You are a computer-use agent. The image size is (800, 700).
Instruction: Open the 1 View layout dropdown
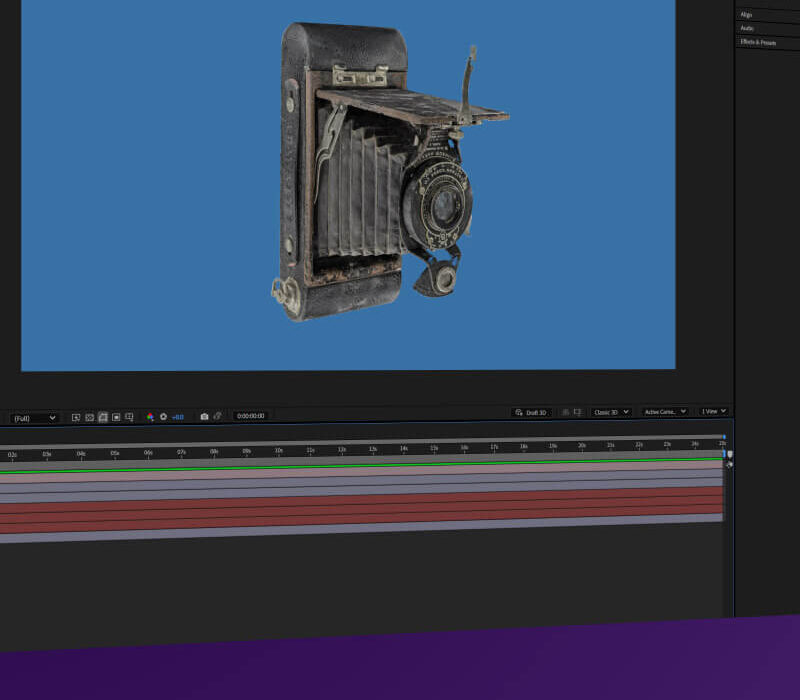(713, 411)
